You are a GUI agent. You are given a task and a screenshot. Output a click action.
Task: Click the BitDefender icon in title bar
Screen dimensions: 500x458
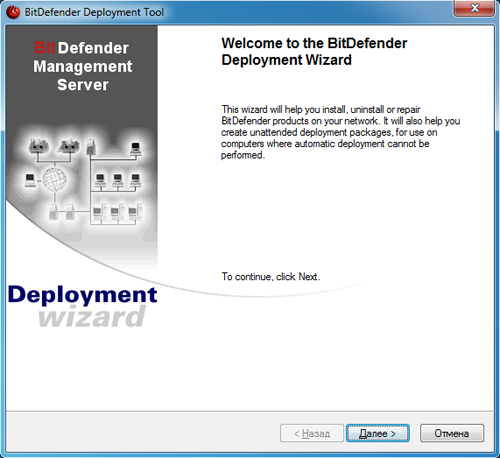point(13,12)
